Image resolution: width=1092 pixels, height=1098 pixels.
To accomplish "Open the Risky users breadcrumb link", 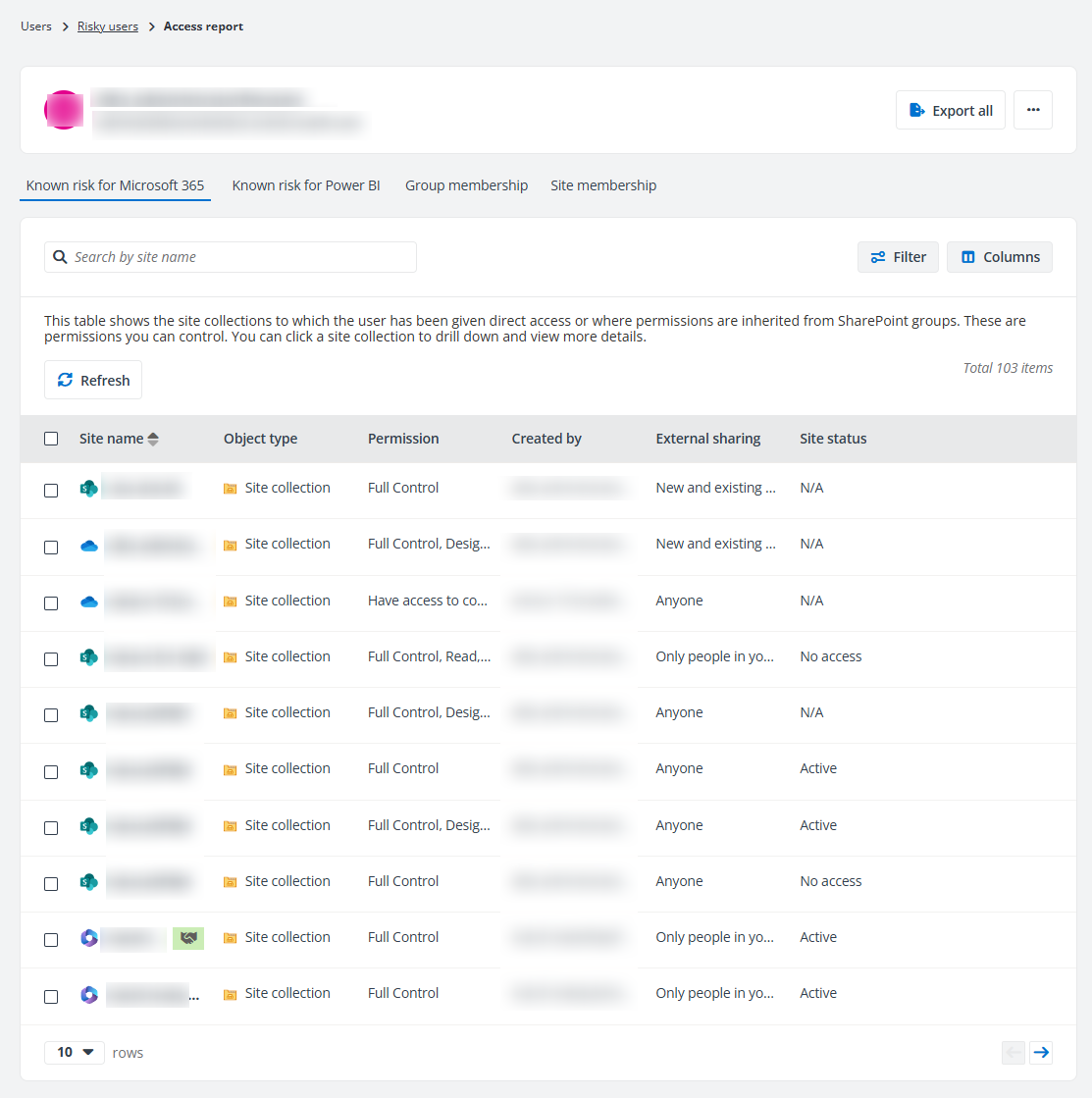I will coord(107,26).
